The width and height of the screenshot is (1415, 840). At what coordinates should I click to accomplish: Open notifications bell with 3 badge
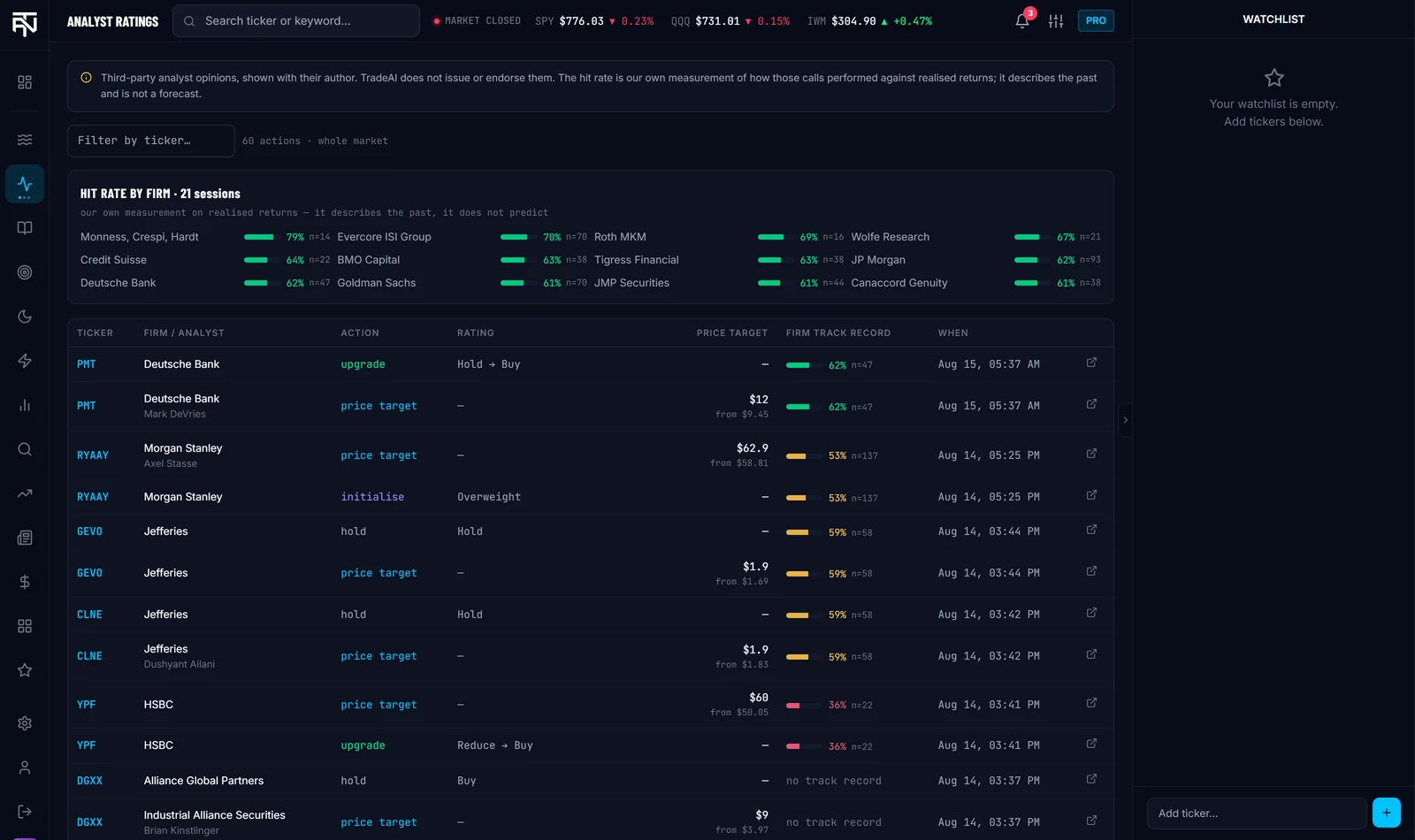point(1022,20)
